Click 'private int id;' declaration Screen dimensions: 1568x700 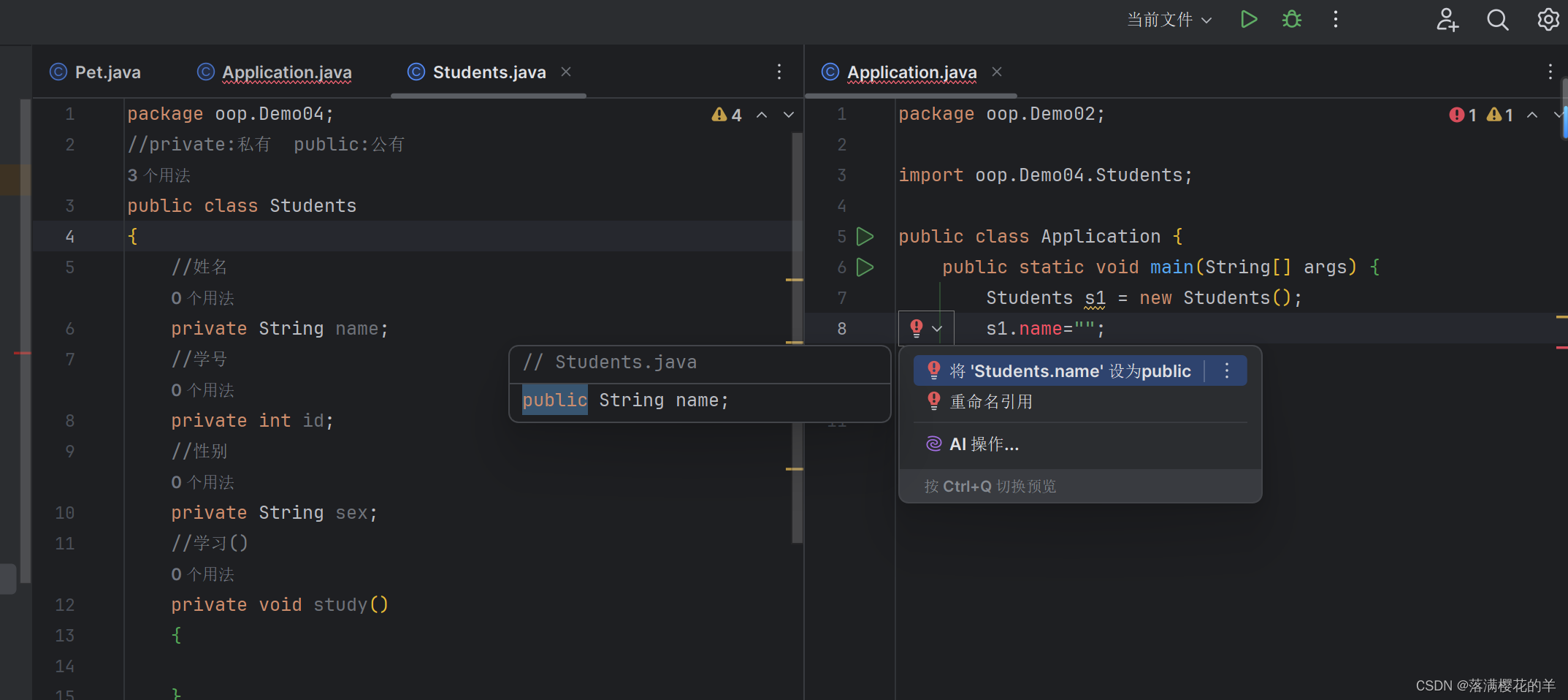(x=253, y=421)
